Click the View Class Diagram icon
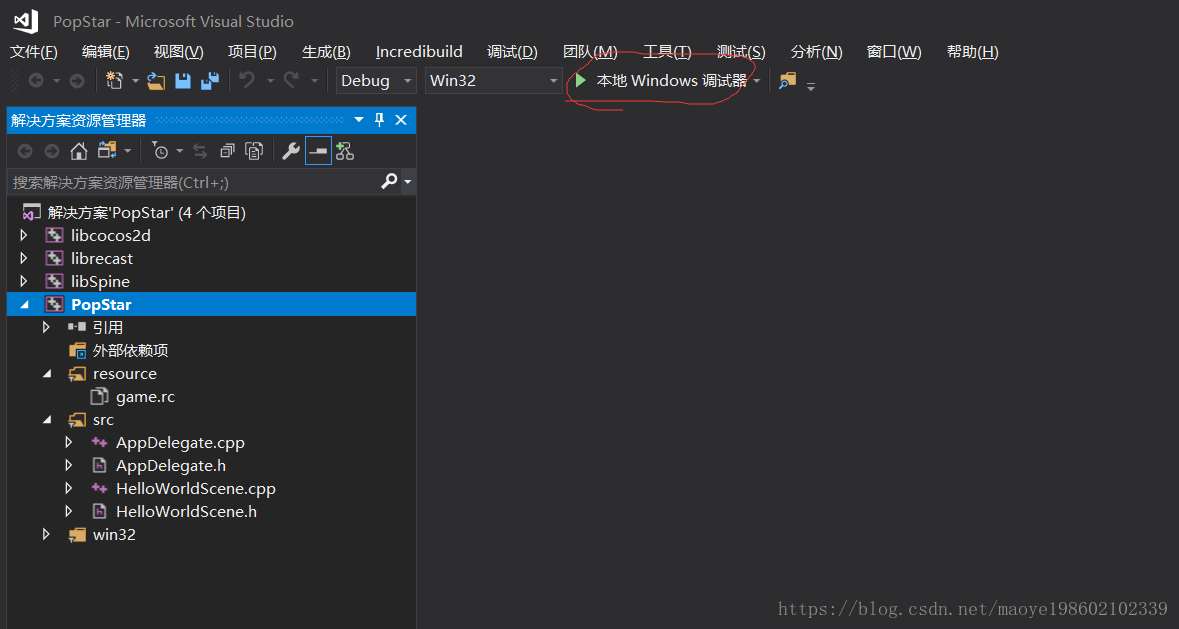 345,152
